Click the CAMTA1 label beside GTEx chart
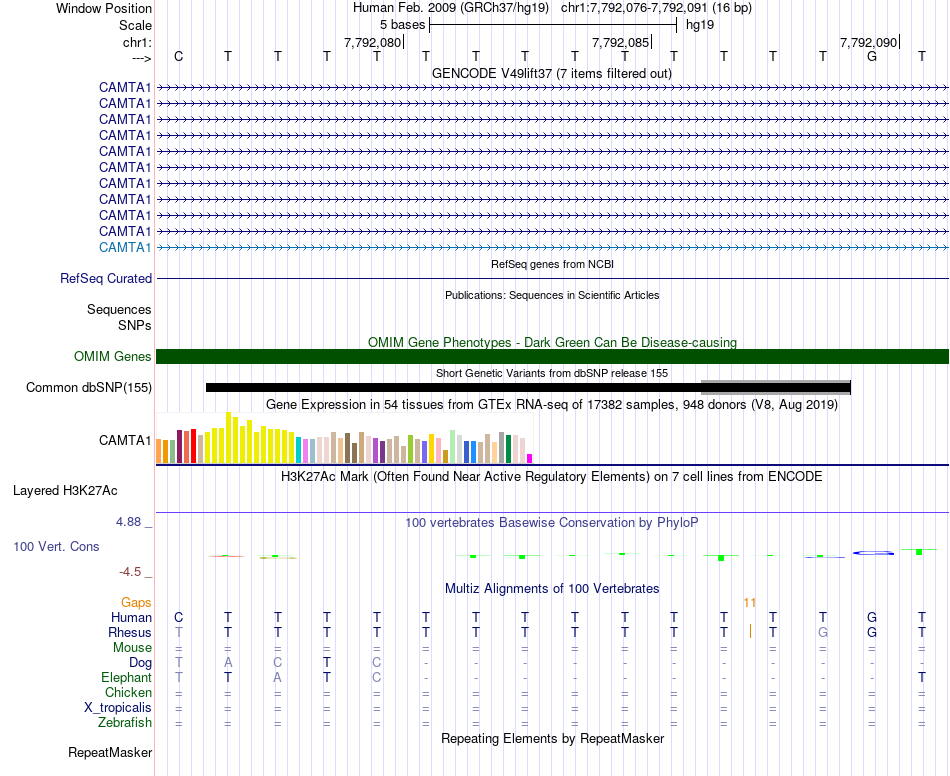This screenshot has width=950, height=776. [125, 440]
